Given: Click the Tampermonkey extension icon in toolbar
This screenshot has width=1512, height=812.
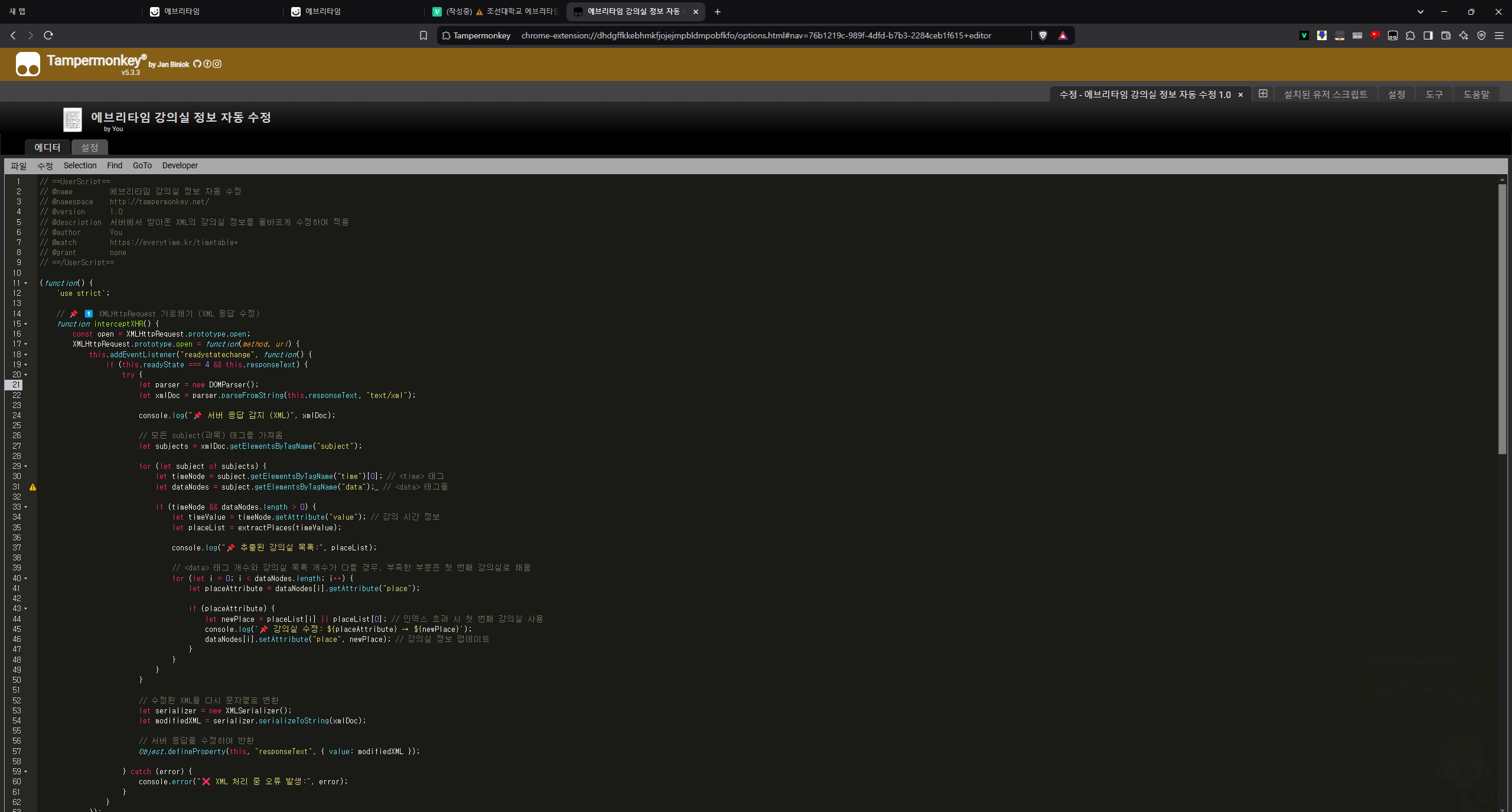Looking at the screenshot, I should [x=1393, y=35].
